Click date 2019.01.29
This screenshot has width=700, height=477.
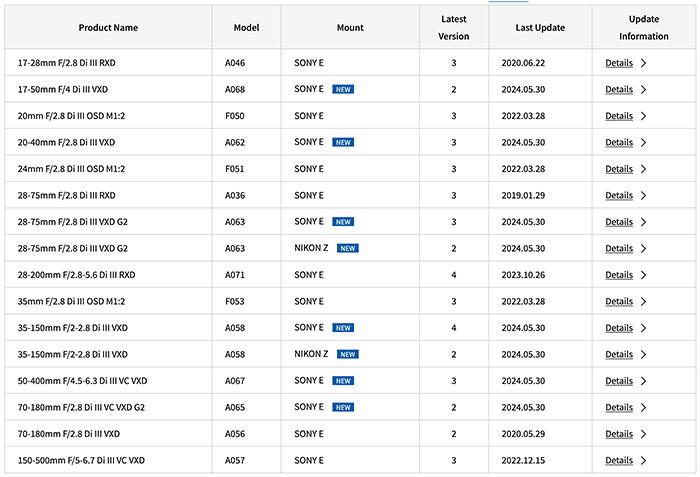523,196
